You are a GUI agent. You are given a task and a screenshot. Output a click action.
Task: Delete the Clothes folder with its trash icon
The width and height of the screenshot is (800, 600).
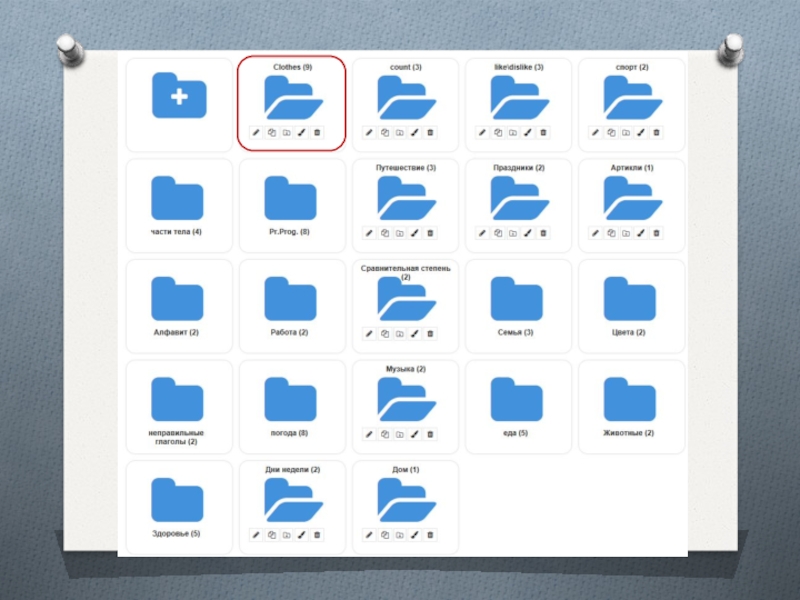317,132
